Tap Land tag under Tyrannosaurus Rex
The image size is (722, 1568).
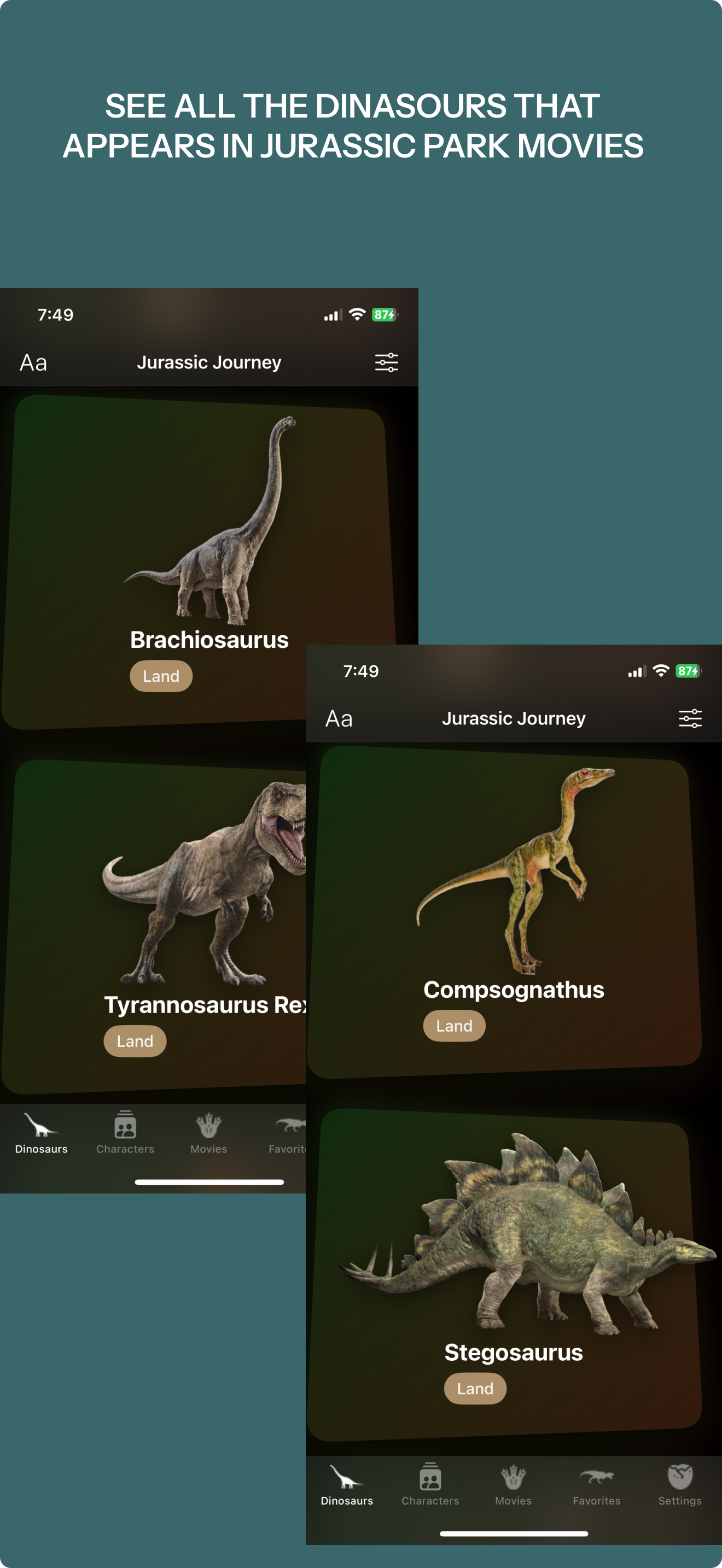(135, 1041)
